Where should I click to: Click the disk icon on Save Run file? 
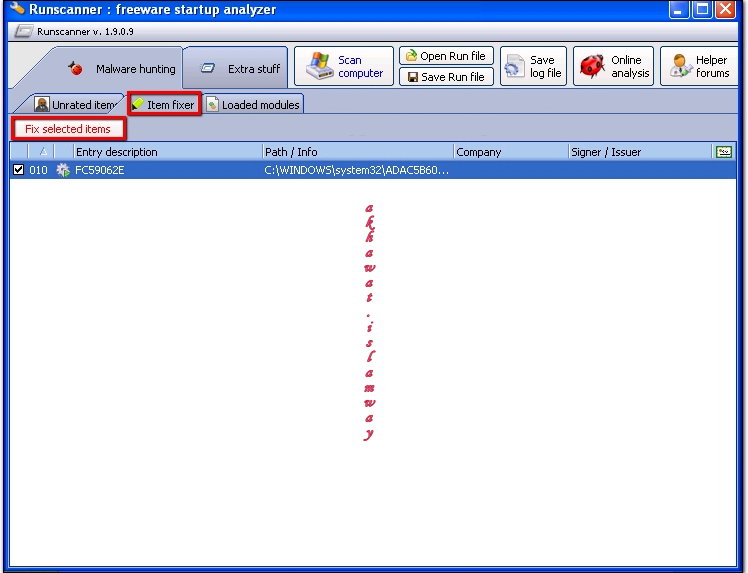[413, 77]
